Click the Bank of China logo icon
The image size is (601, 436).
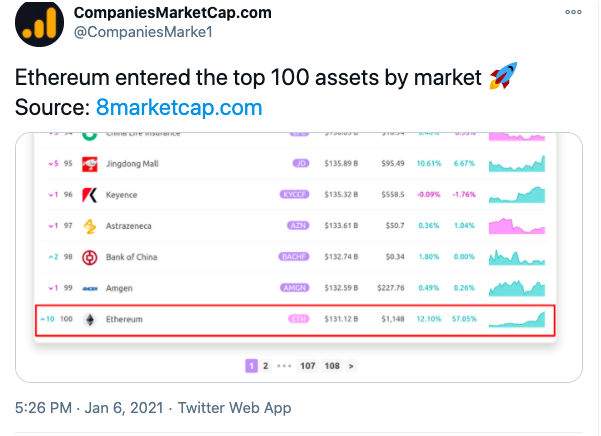point(89,257)
